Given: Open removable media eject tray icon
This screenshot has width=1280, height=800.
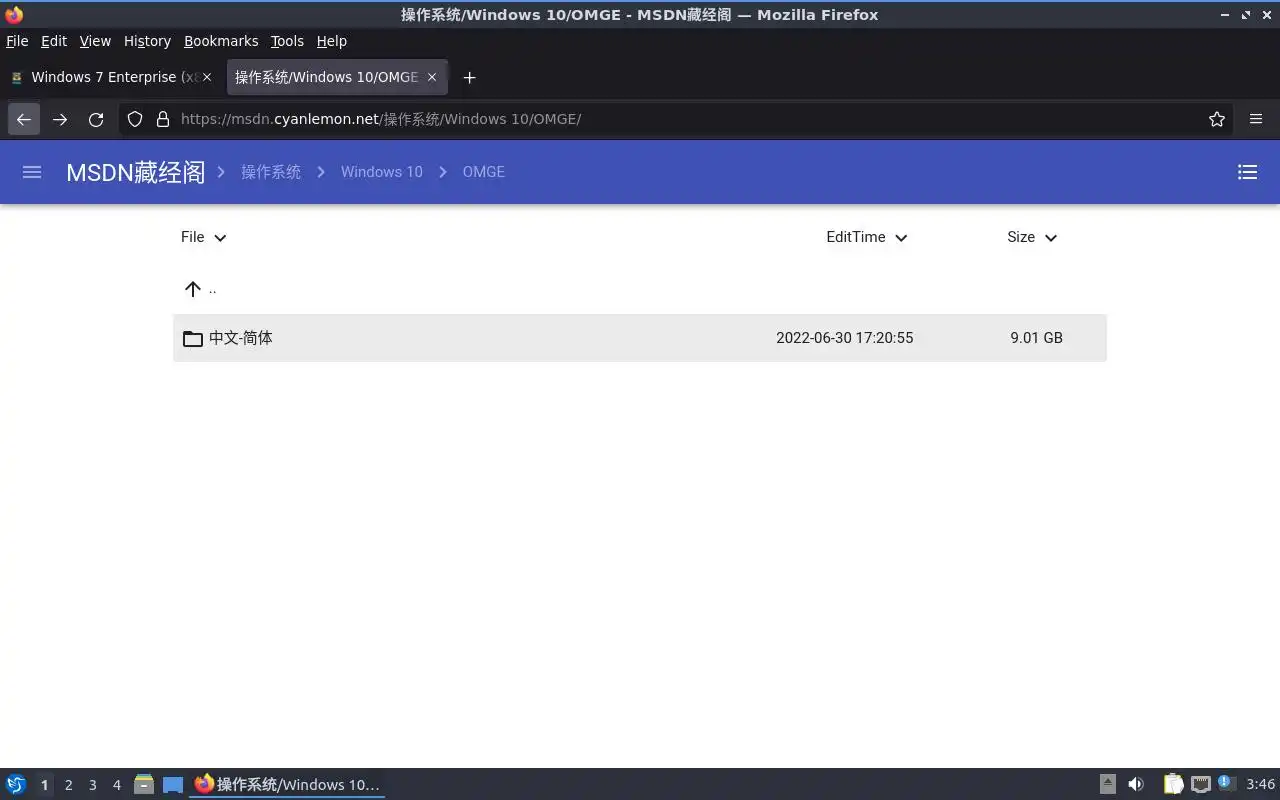Looking at the screenshot, I should (1107, 785).
